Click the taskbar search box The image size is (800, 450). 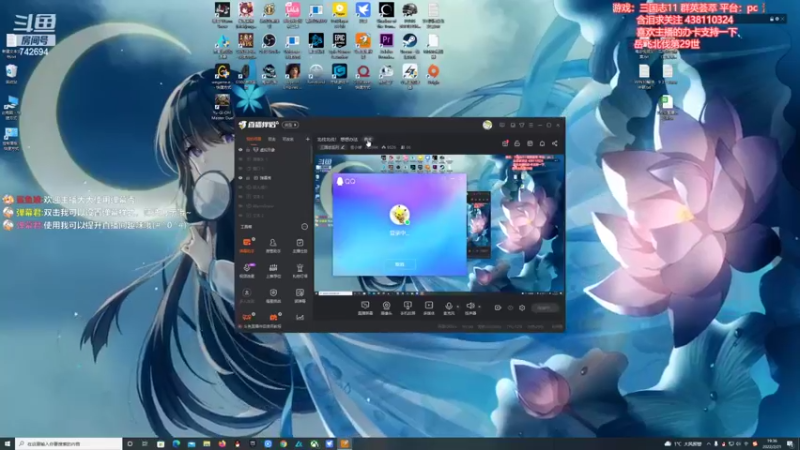coord(68,444)
